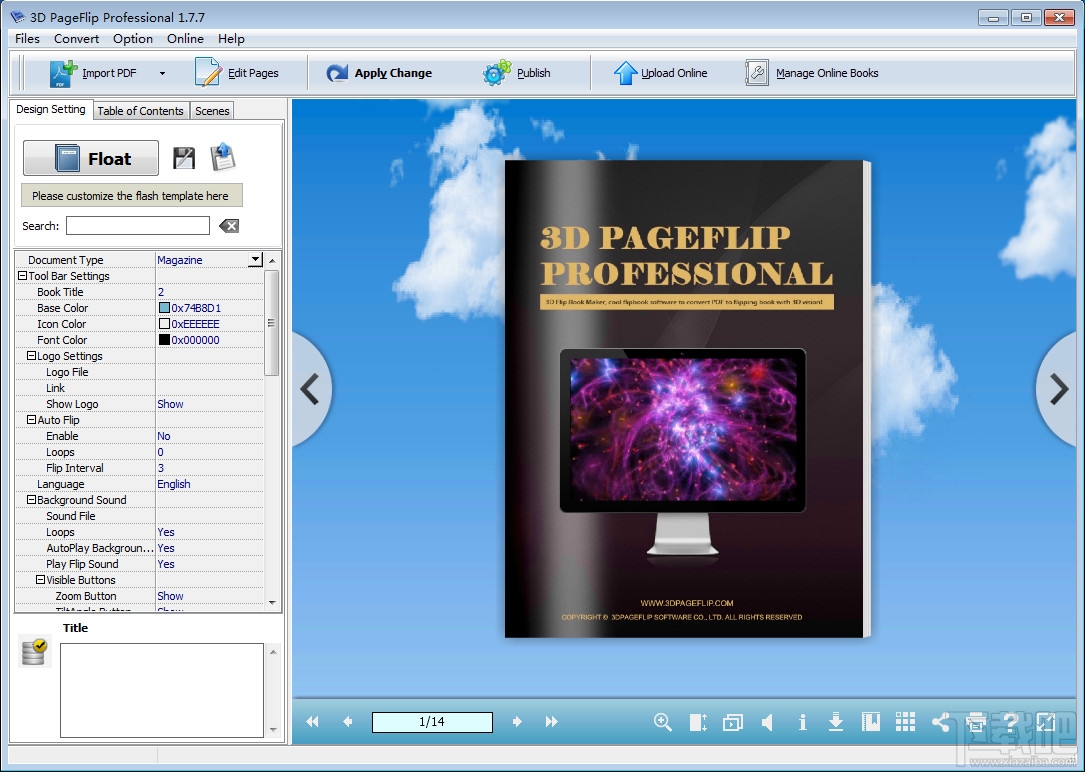Viewport: 1085px width, 772px height.
Task: Collapse the Auto Flip group
Action: click(31, 419)
